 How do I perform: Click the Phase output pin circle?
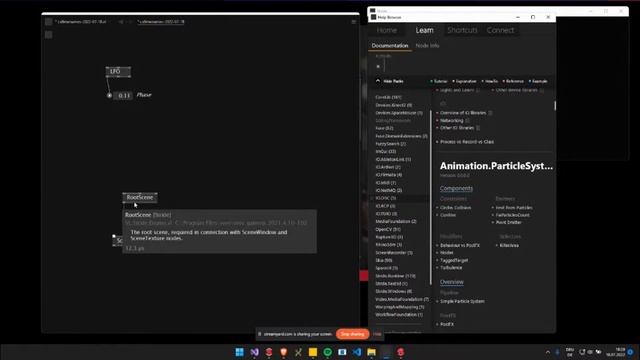click(109, 96)
